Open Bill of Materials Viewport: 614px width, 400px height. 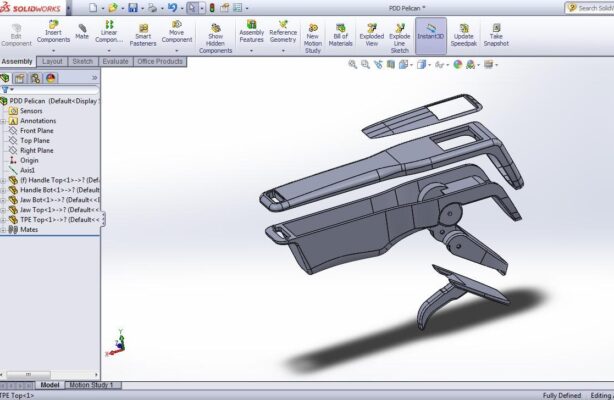click(341, 33)
